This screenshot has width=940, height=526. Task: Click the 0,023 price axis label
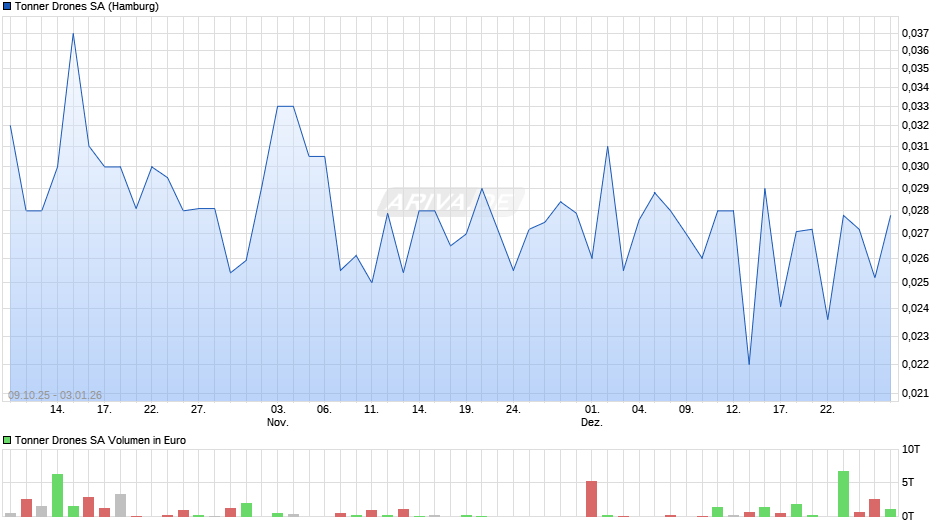(x=915, y=336)
